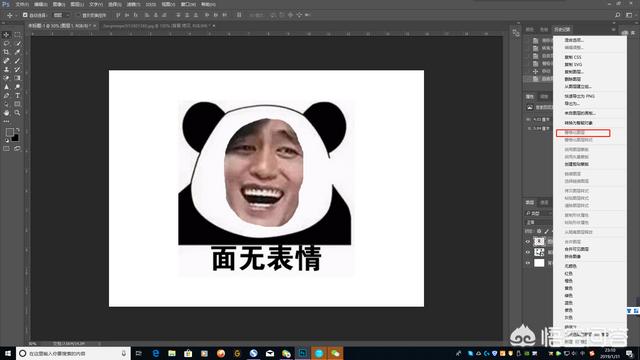
Task: Hide the top layer with eye icon
Action: click(x=528, y=242)
